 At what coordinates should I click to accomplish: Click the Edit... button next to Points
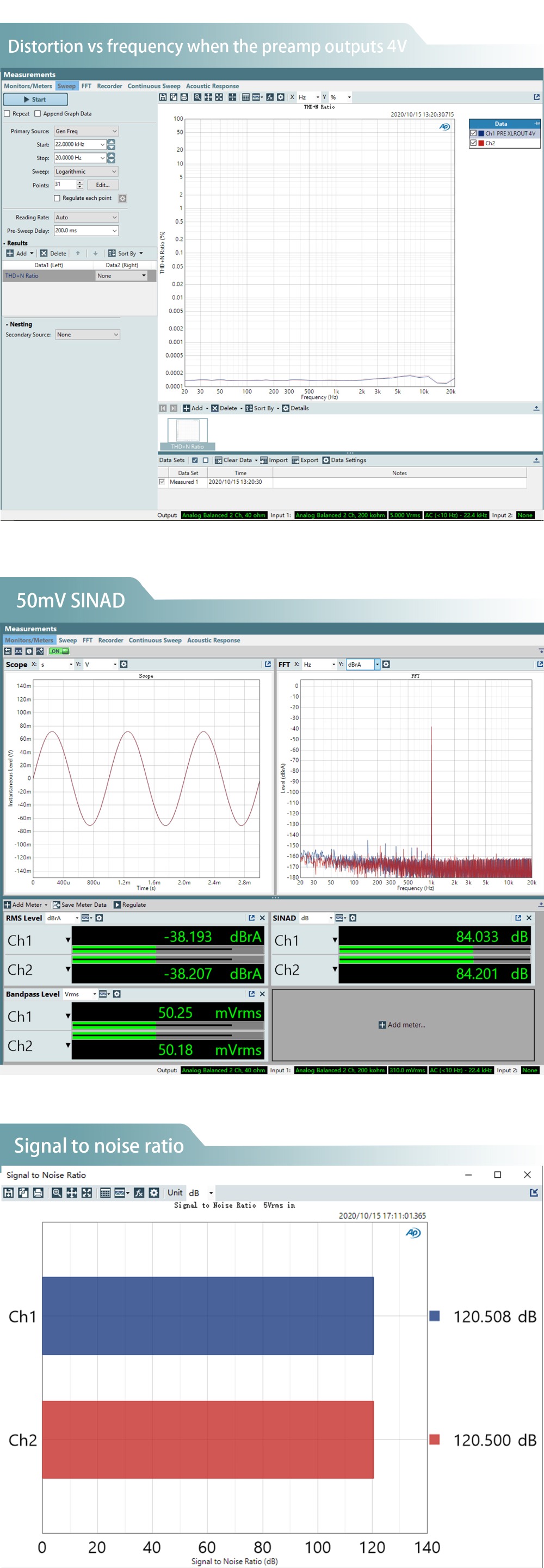(102, 185)
